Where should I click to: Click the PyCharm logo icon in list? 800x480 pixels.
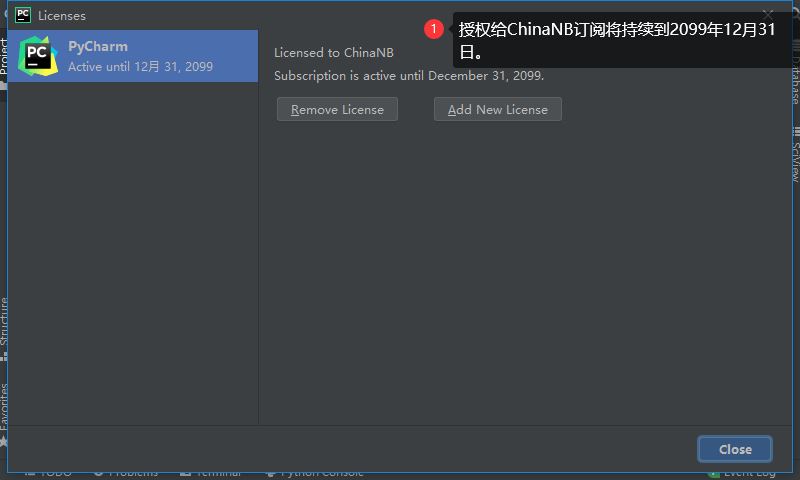tap(37, 56)
